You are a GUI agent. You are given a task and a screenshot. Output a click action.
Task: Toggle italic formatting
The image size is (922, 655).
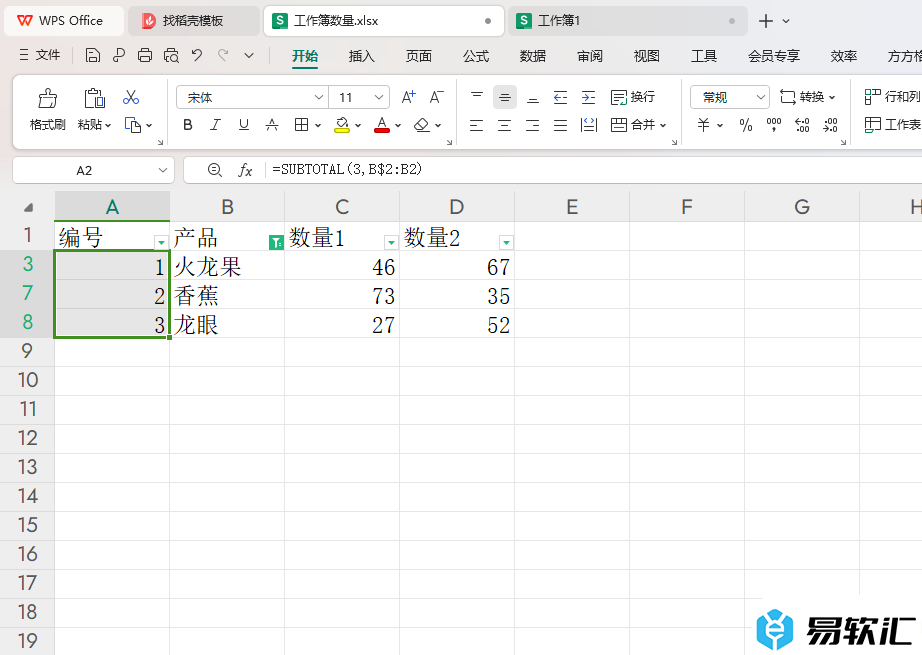(x=215, y=125)
